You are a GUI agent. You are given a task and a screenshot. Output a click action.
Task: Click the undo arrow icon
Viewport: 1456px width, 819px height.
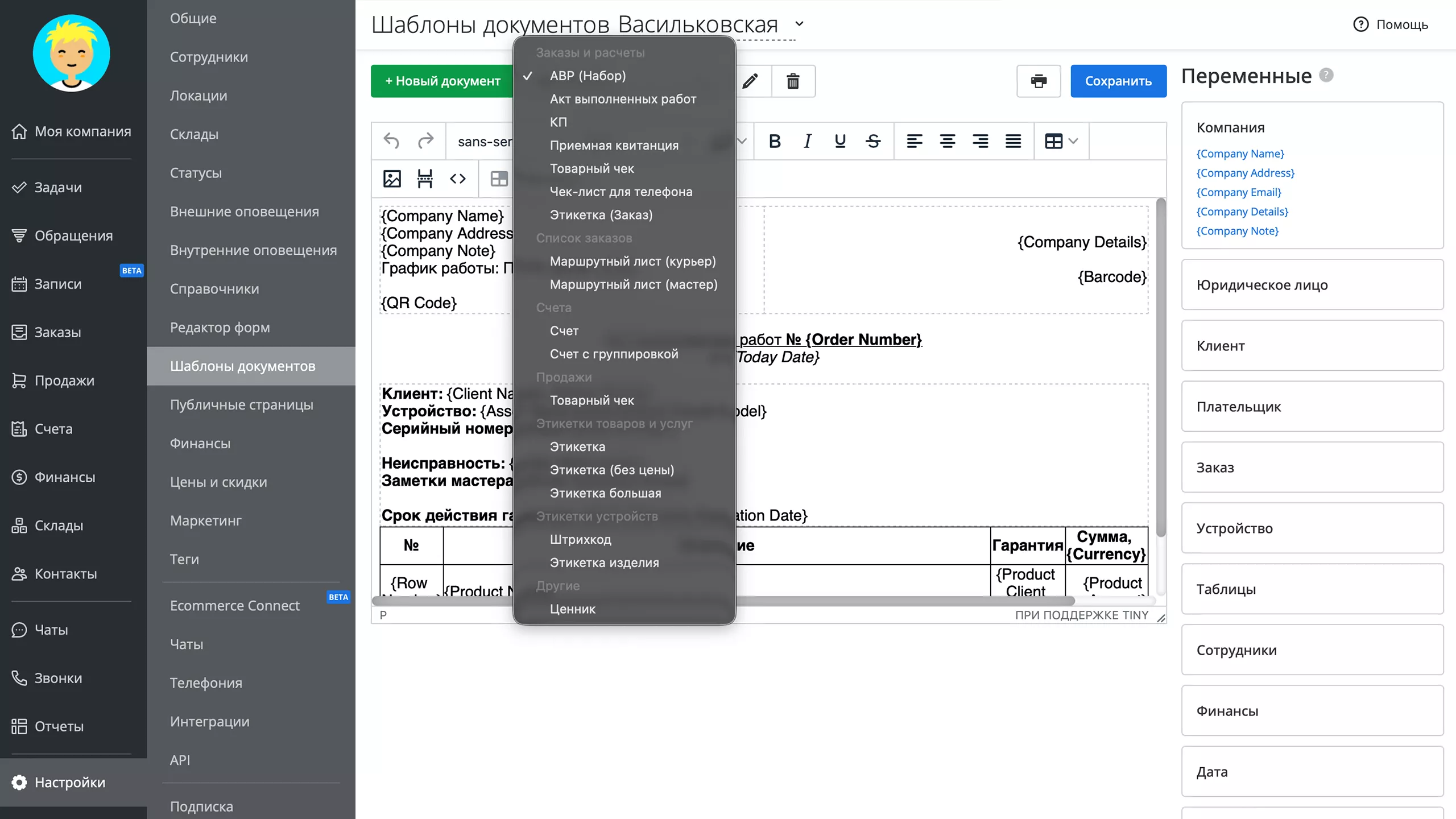pos(391,141)
